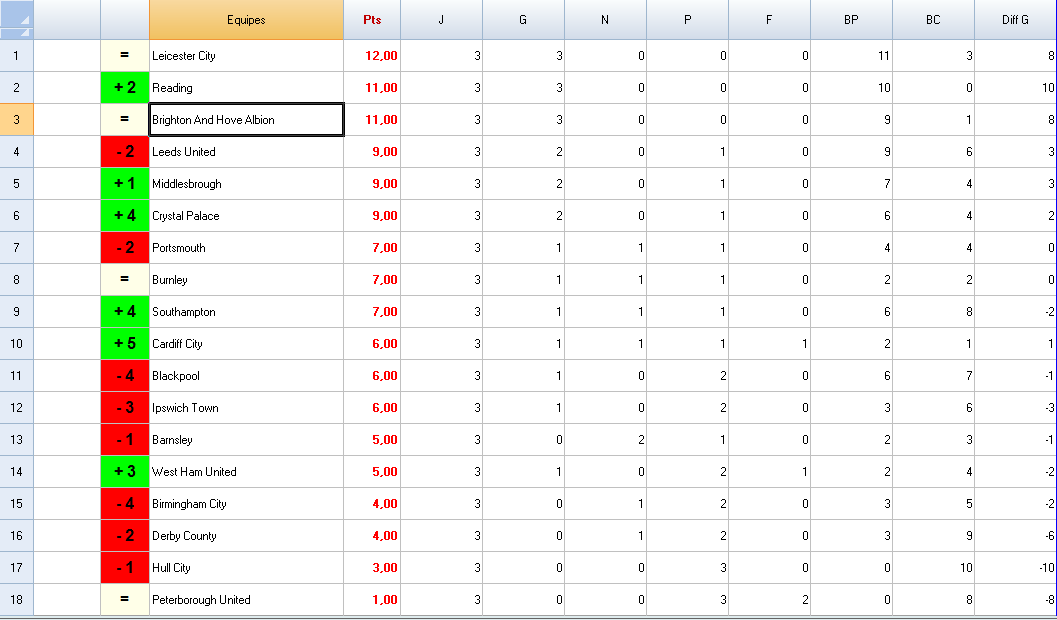Select the West Ham United team cell
1057x620 pixels.
246,472
